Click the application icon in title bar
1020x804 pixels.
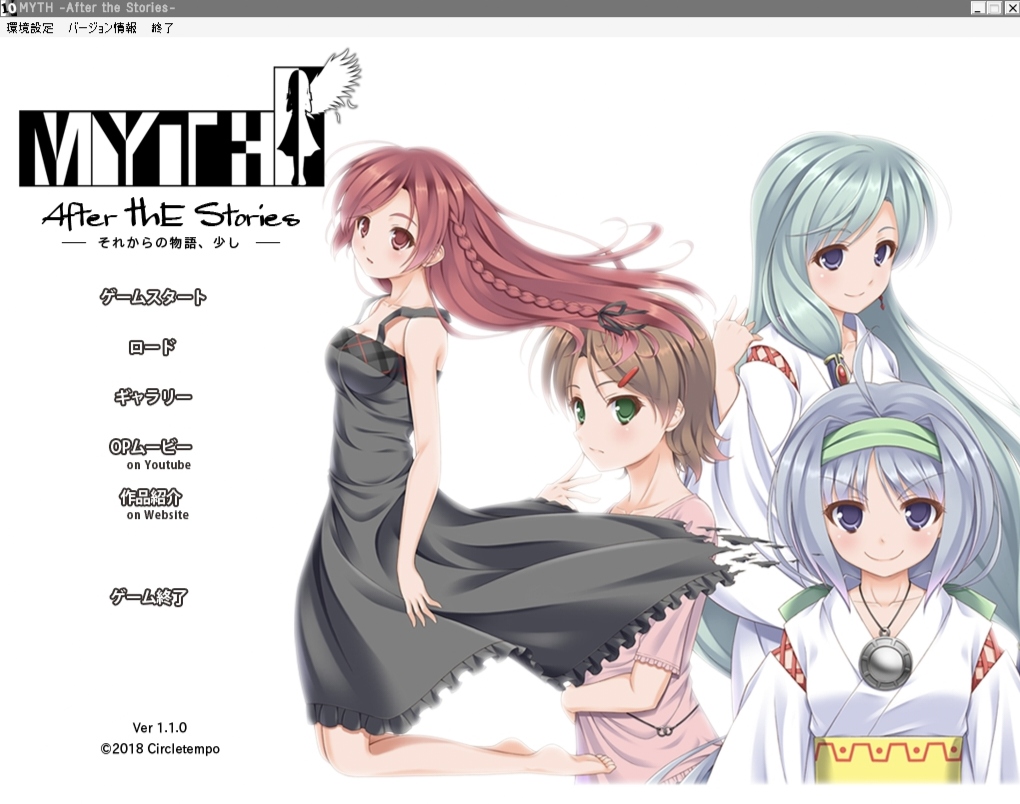(x=9, y=9)
